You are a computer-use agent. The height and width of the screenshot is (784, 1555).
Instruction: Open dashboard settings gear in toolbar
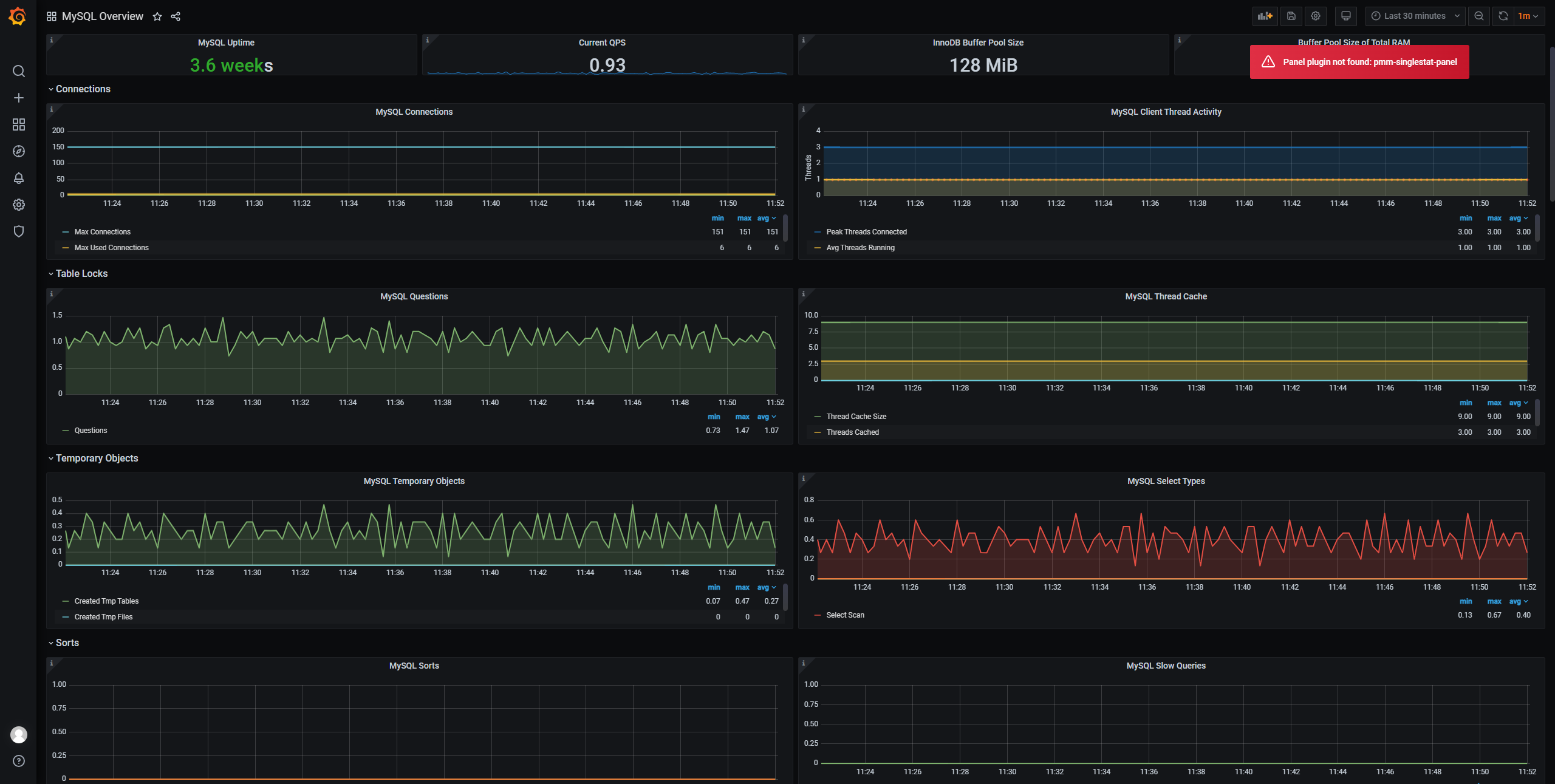point(1316,16)
